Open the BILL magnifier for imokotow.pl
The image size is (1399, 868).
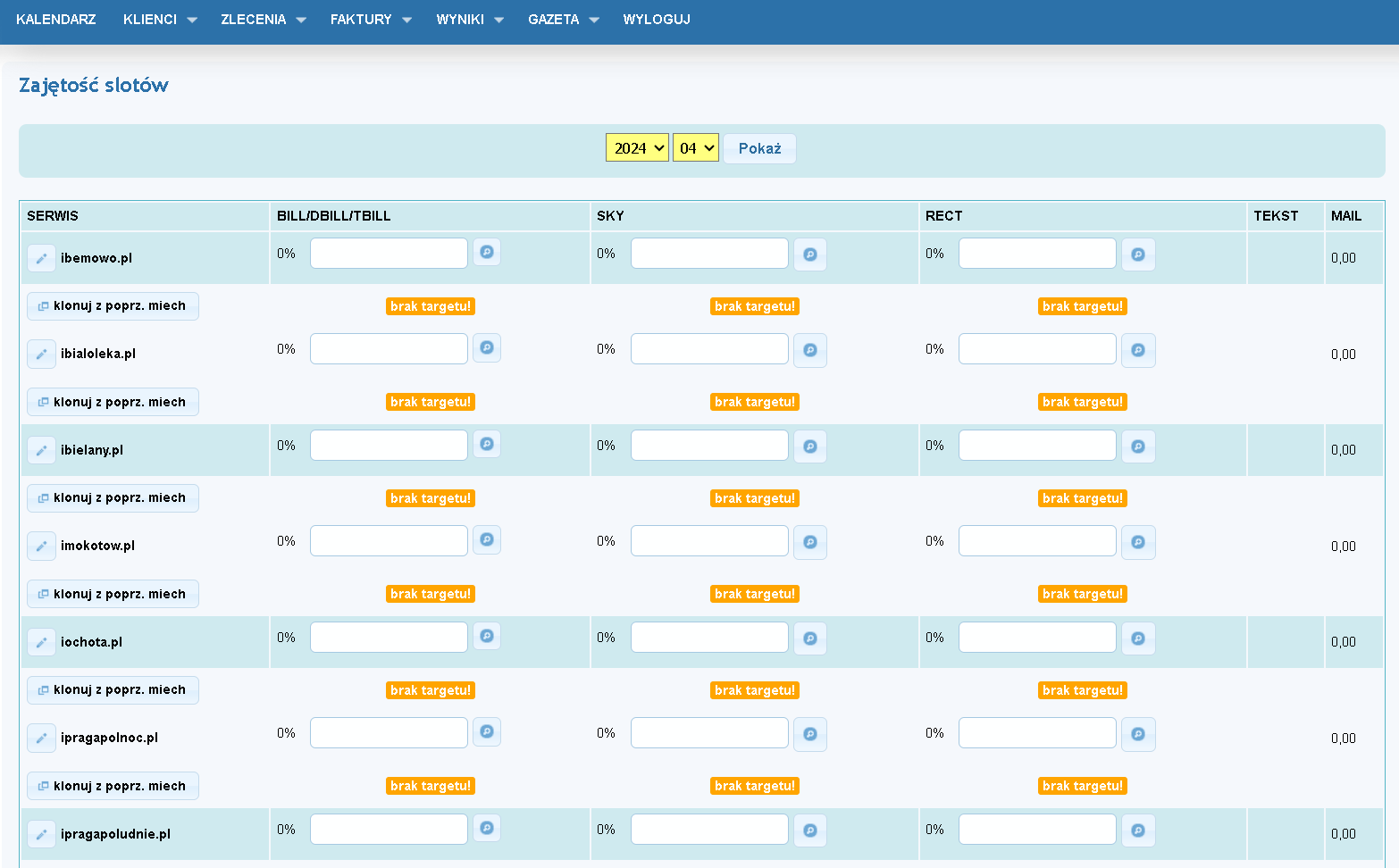pos(486,539)
